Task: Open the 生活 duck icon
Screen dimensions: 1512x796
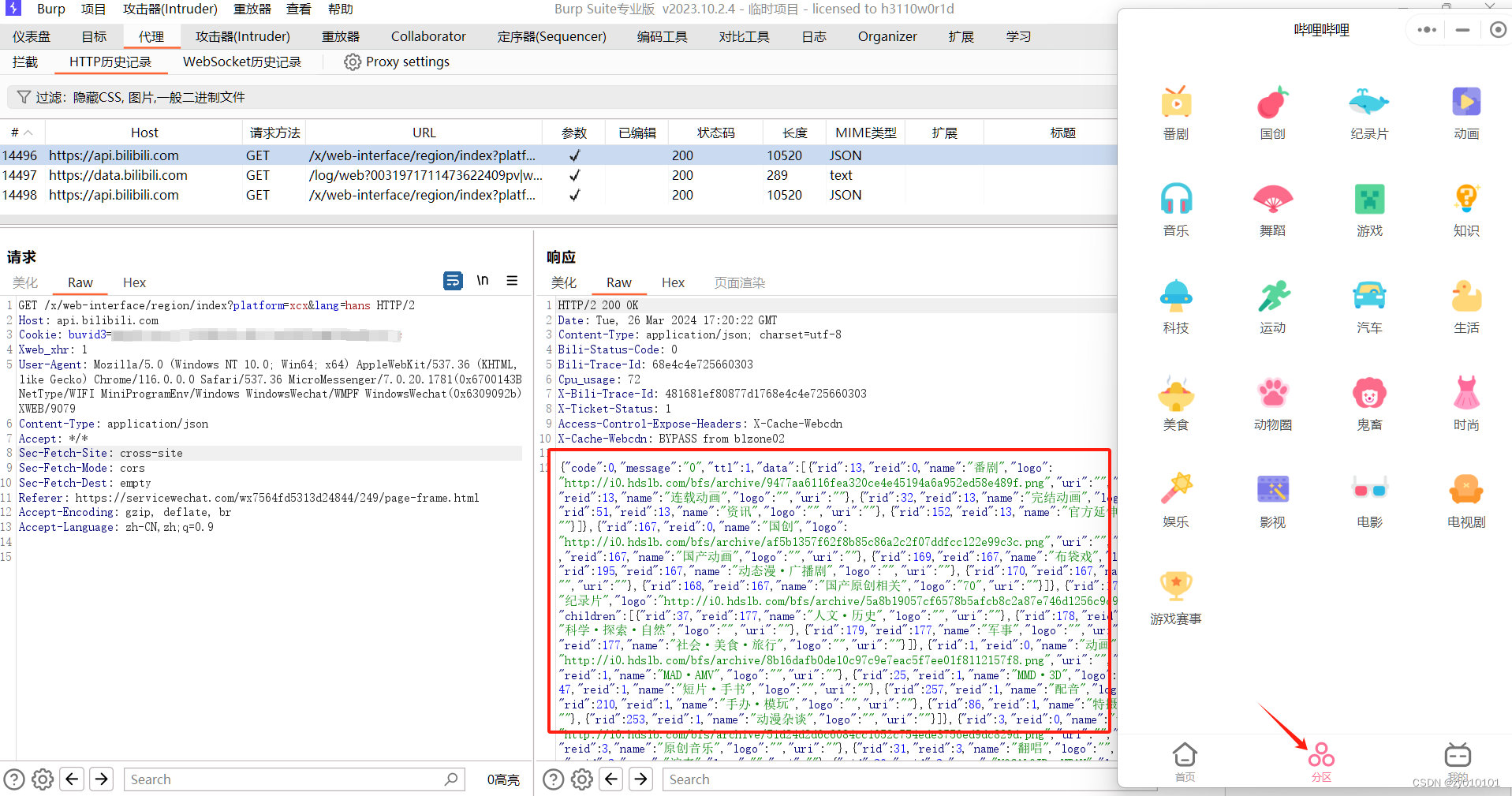Action: (1466, 296)
